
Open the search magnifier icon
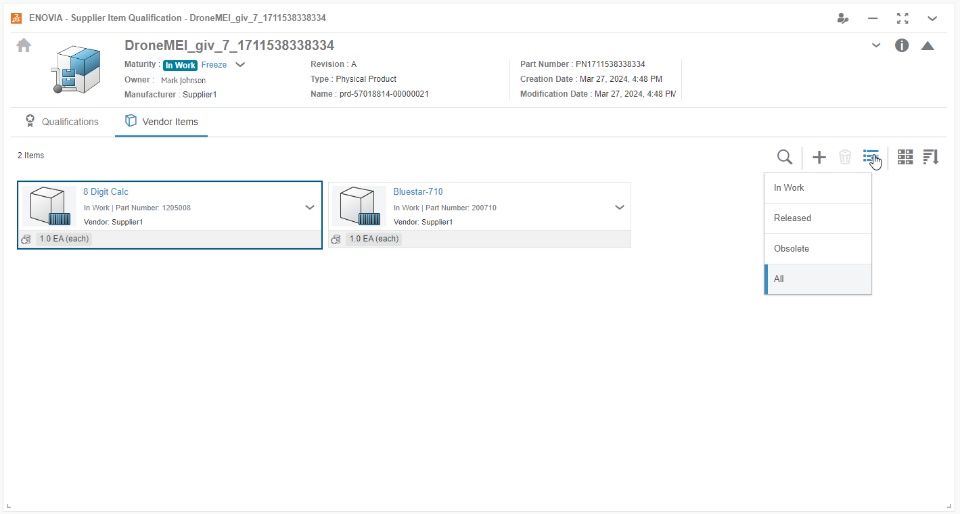[x=784, y=157]
